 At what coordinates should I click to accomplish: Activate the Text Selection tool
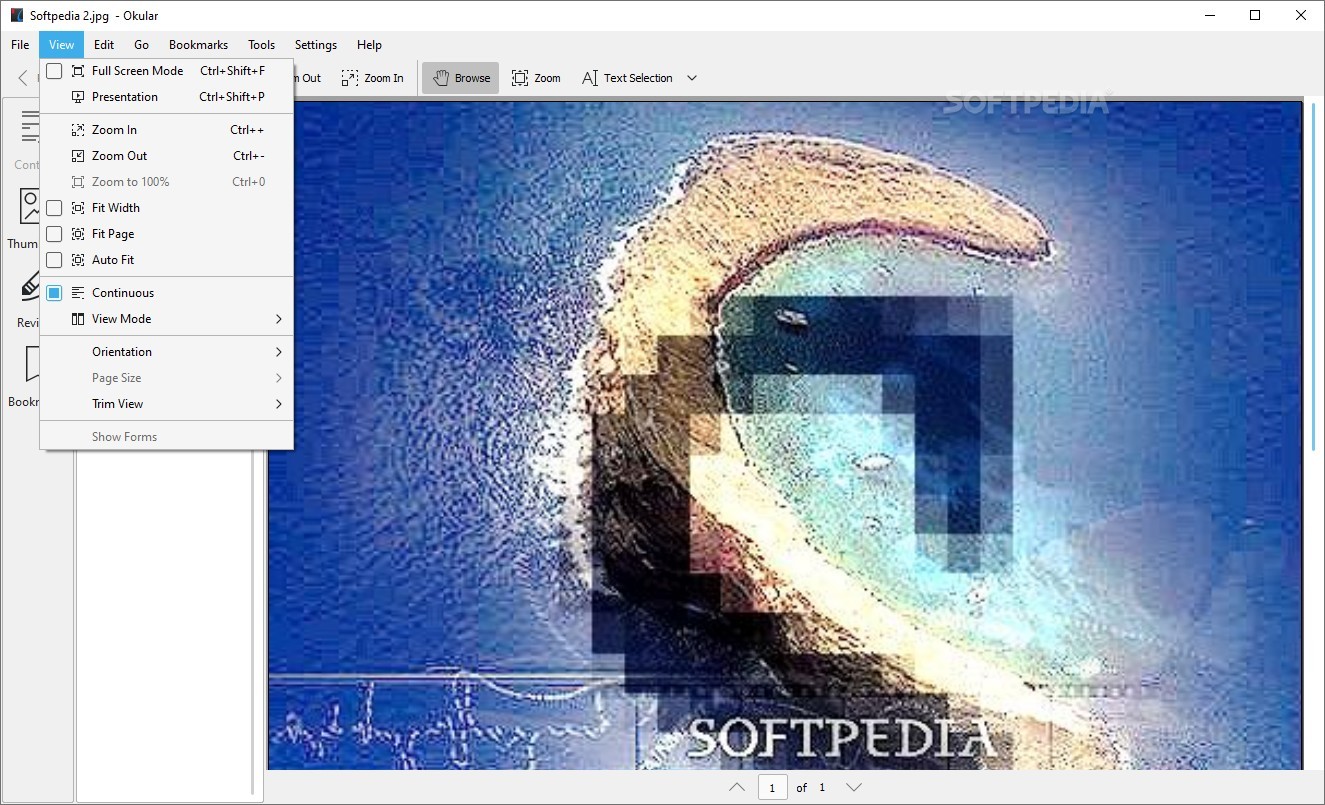tap(627, 78)
